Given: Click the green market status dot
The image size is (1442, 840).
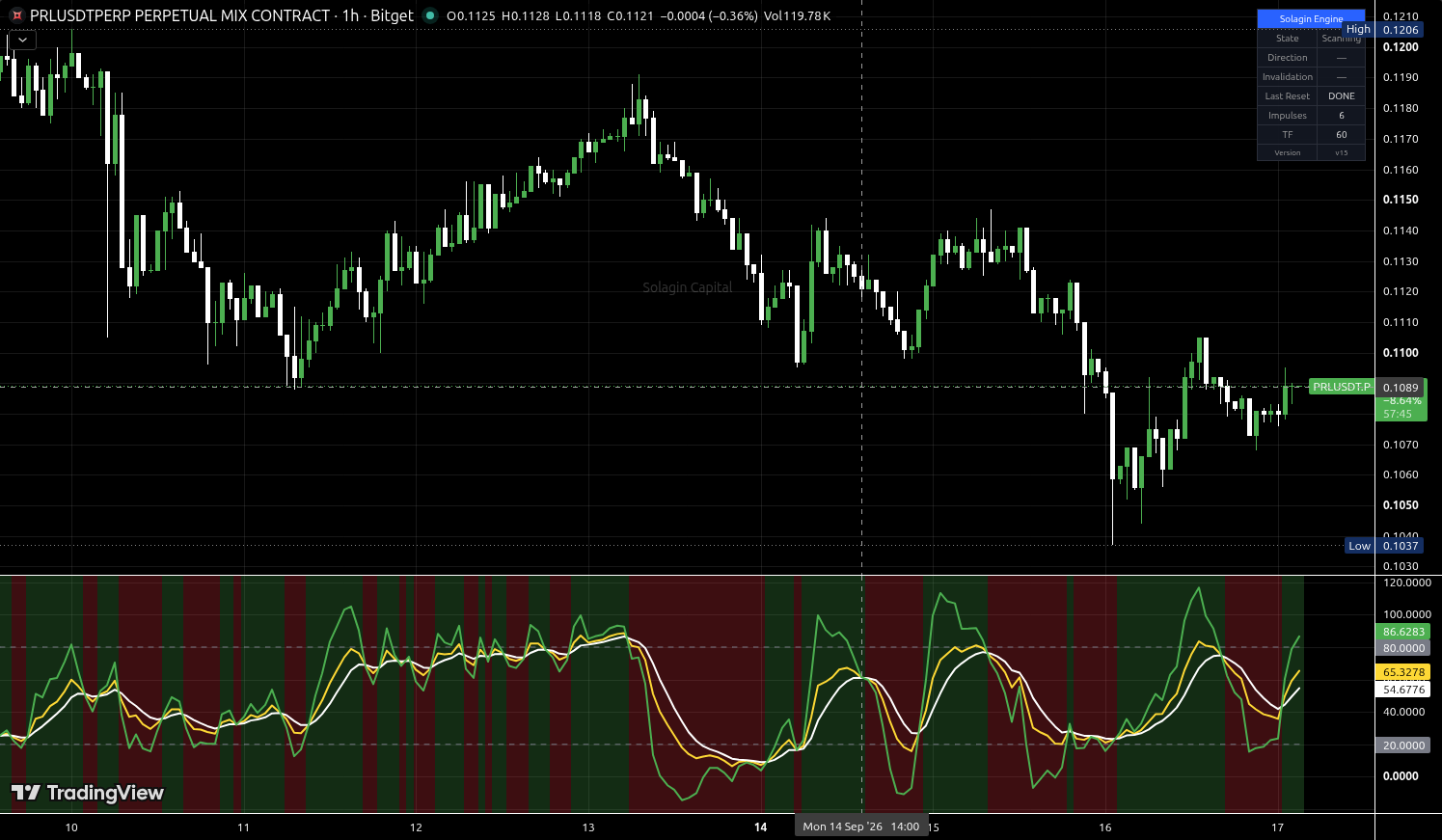Looking at the screenshot, I should coord(430,15).
